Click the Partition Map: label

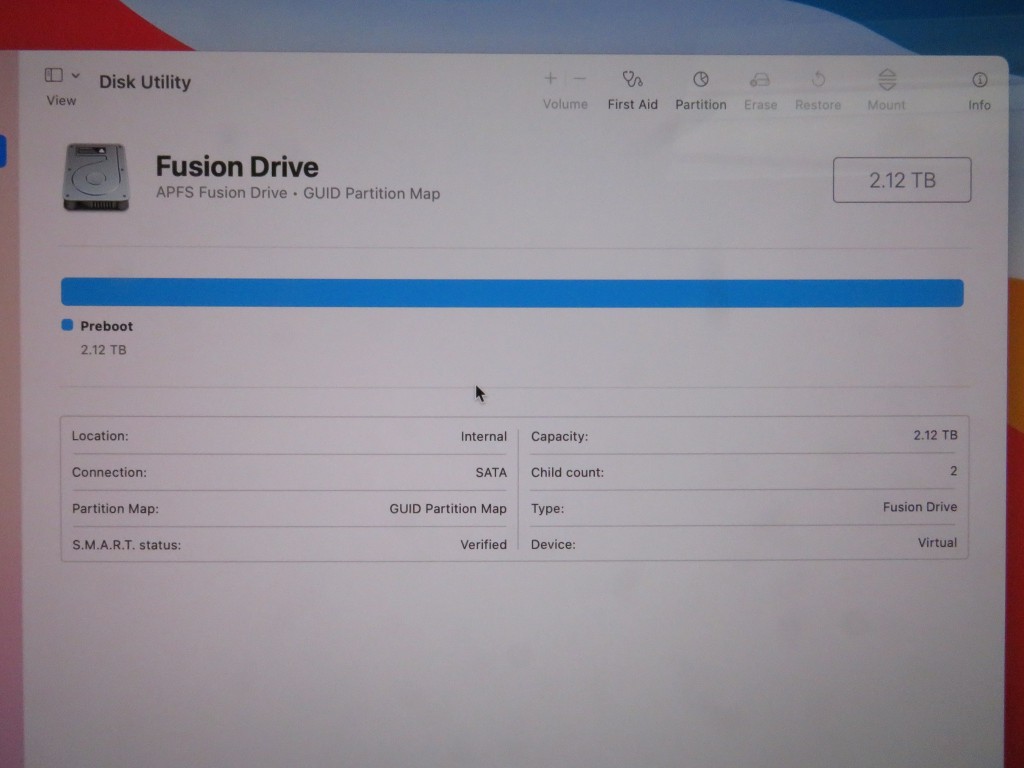point(115,508)
